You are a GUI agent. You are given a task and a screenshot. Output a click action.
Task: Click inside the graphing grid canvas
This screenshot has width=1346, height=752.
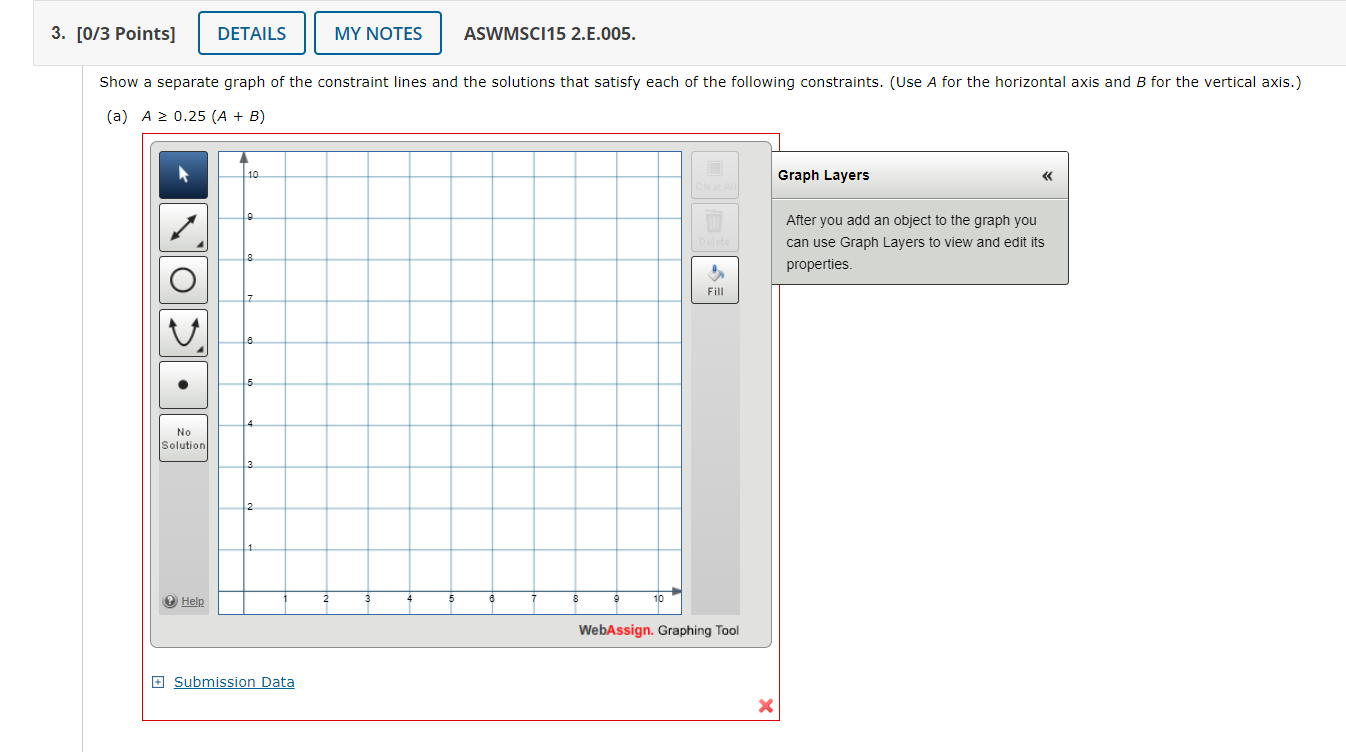click(450, 380)
